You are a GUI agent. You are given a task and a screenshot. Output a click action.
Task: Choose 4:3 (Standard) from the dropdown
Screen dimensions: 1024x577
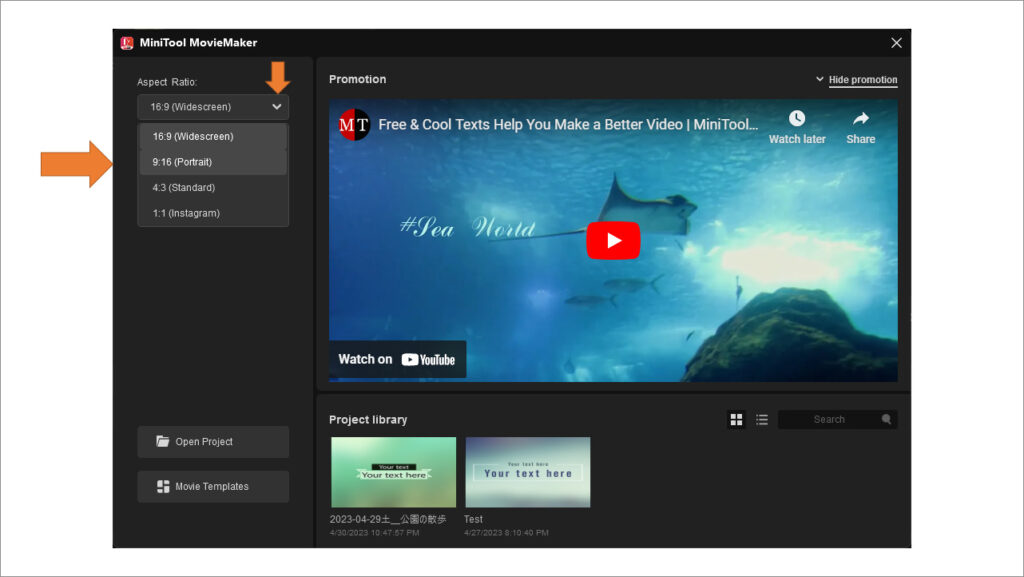coord(182,187)
